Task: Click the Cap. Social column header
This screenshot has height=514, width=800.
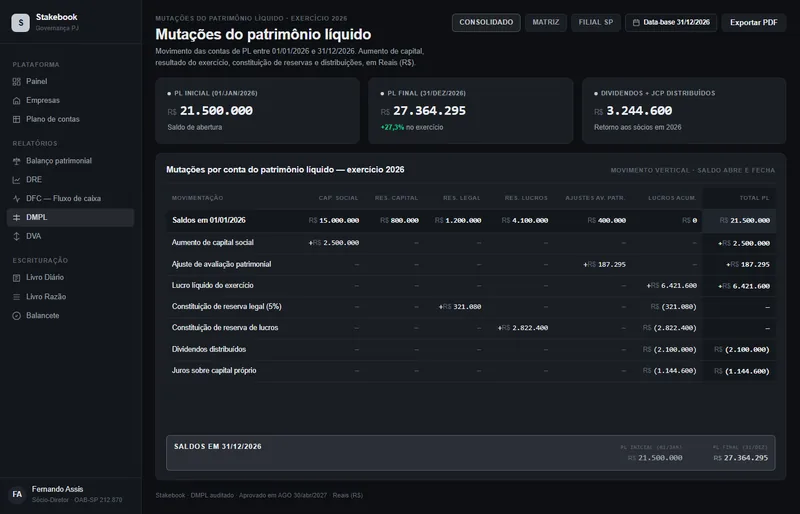Action: pos(338,198)
